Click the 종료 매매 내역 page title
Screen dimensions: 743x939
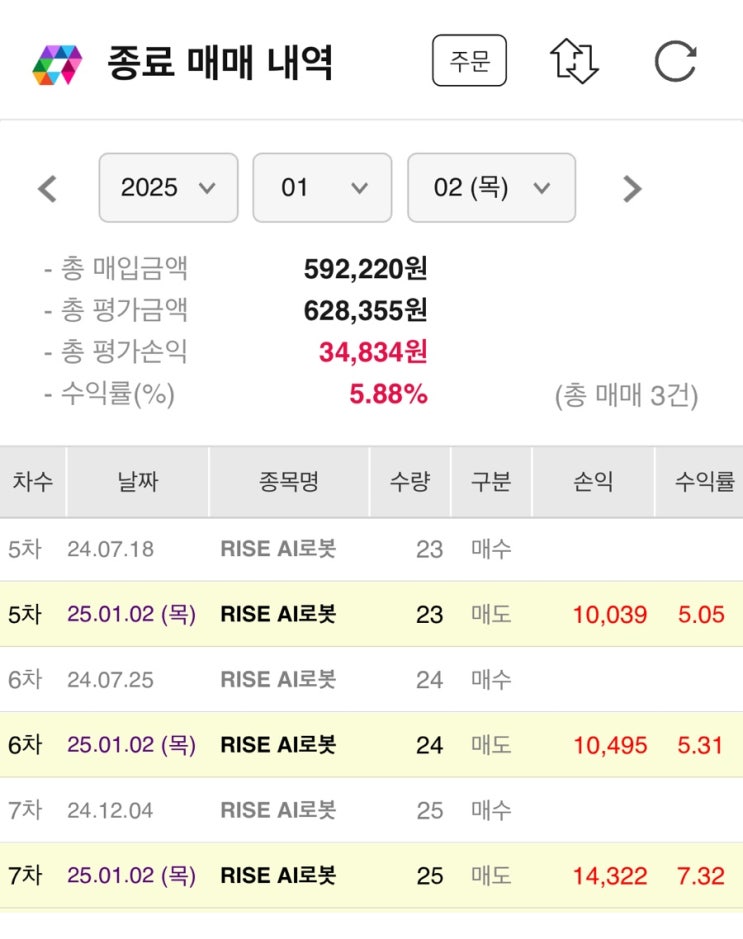220,63
